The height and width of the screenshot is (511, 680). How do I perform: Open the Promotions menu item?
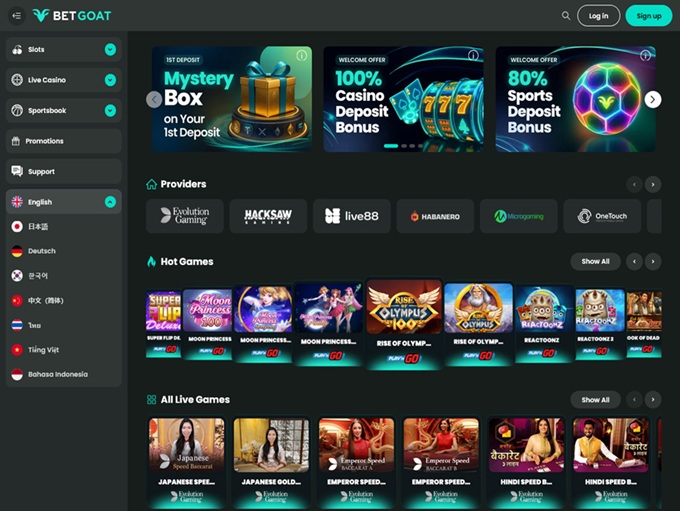point(63,141)
